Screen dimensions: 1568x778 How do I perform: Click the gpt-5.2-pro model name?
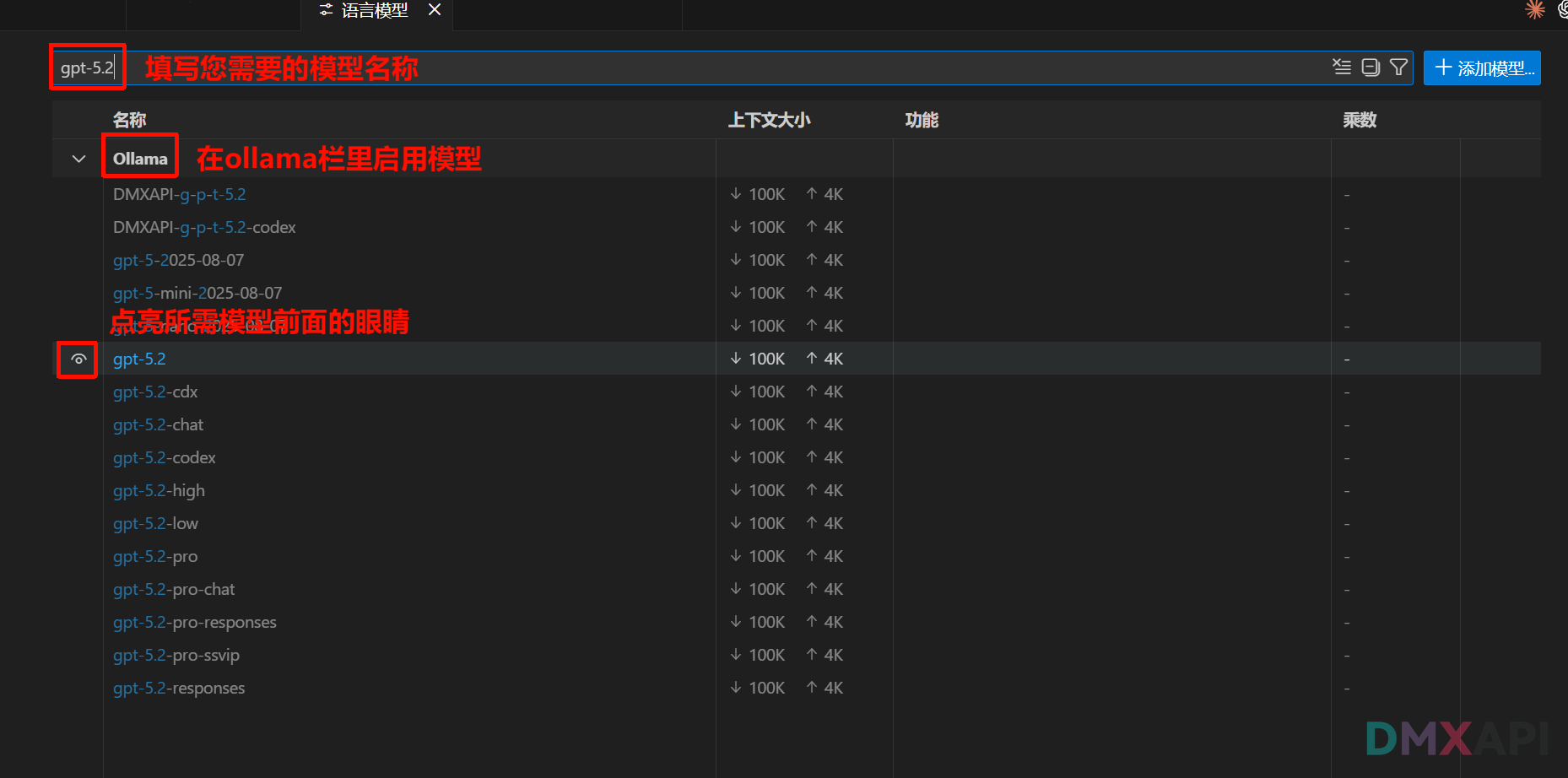[x=155, y=557]
